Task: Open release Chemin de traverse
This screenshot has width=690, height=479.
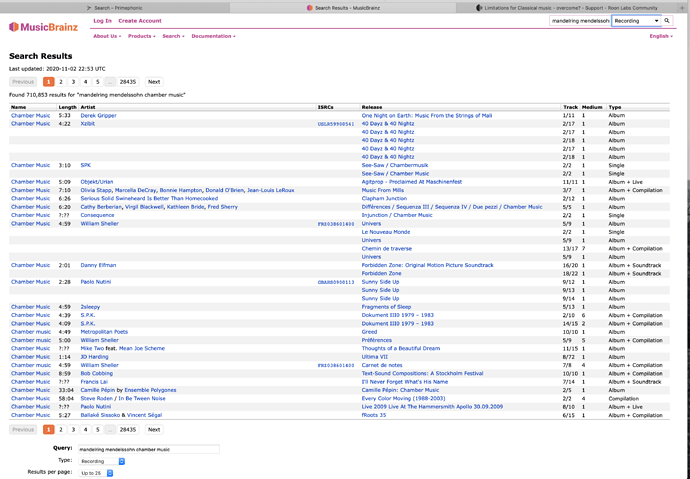Action: click(x=387, y=249)
